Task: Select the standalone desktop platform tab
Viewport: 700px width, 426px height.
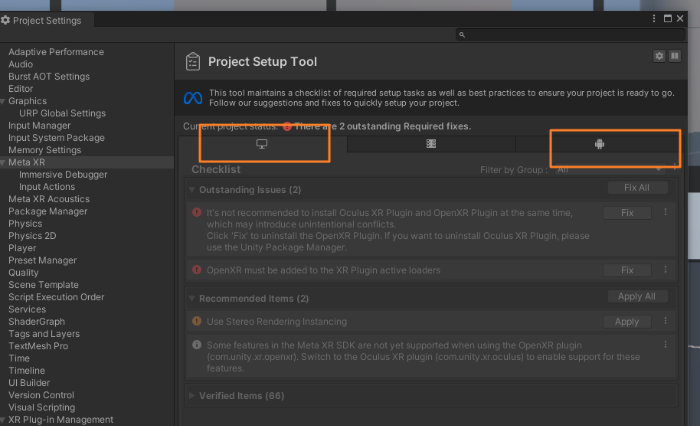Action: [262, 144]
